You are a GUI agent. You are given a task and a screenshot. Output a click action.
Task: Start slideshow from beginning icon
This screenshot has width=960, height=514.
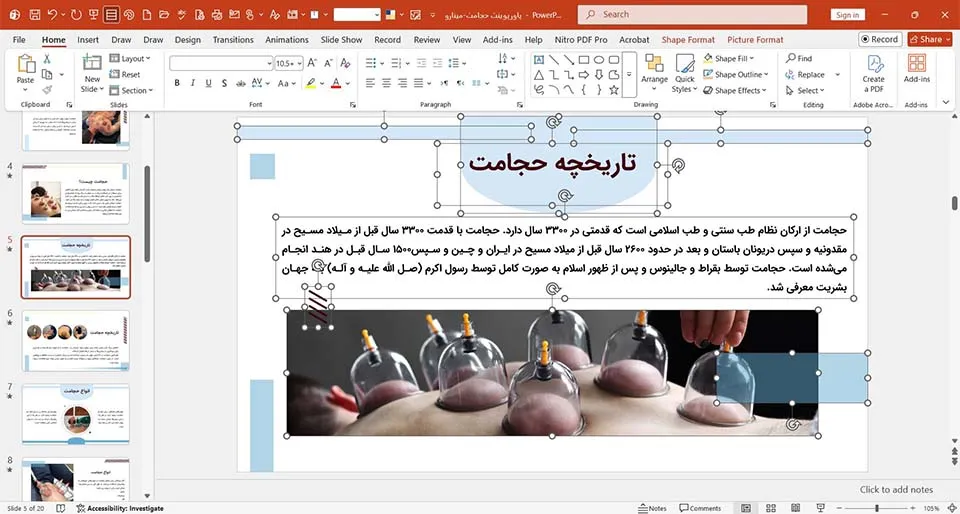(x=94, y=14)
